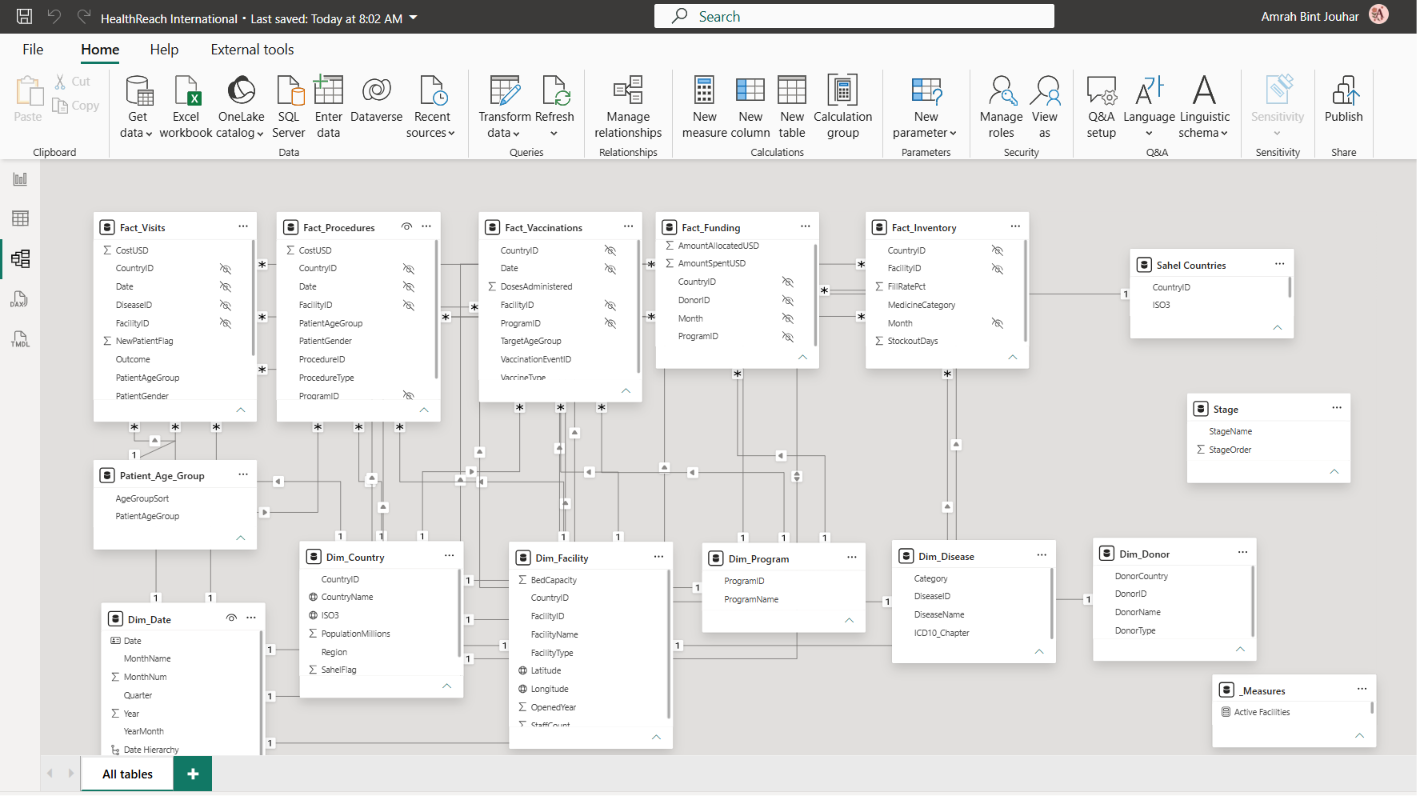Image resolution: width=1417 pixels, height=796 pixels.
Task: Click the Save icon in title bar
Action: point(24,17)
